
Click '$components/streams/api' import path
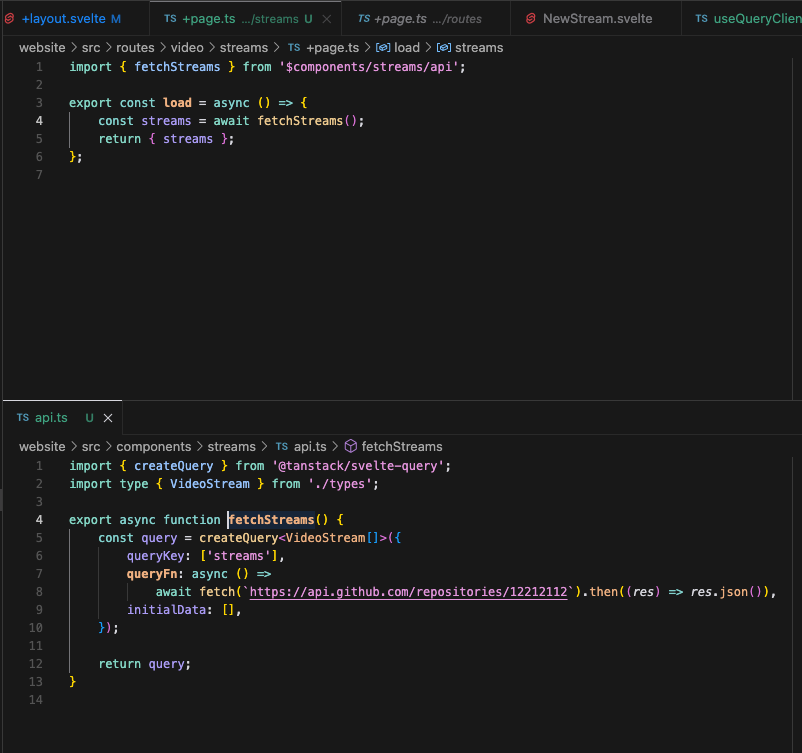369,66
